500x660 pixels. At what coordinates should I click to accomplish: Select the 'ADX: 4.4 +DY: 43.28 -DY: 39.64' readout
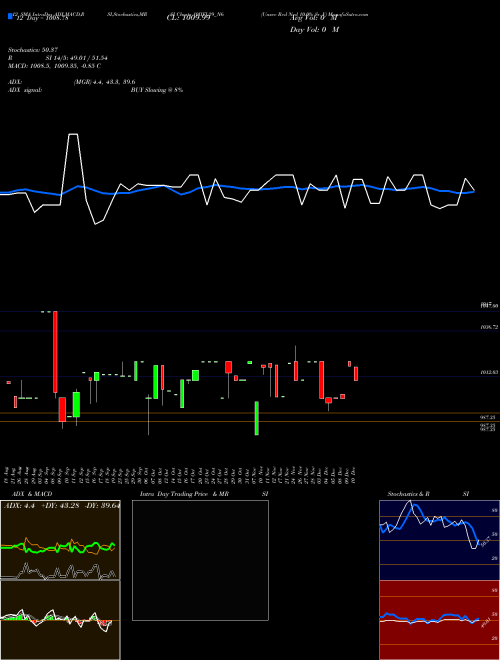[x=61, y=505]
